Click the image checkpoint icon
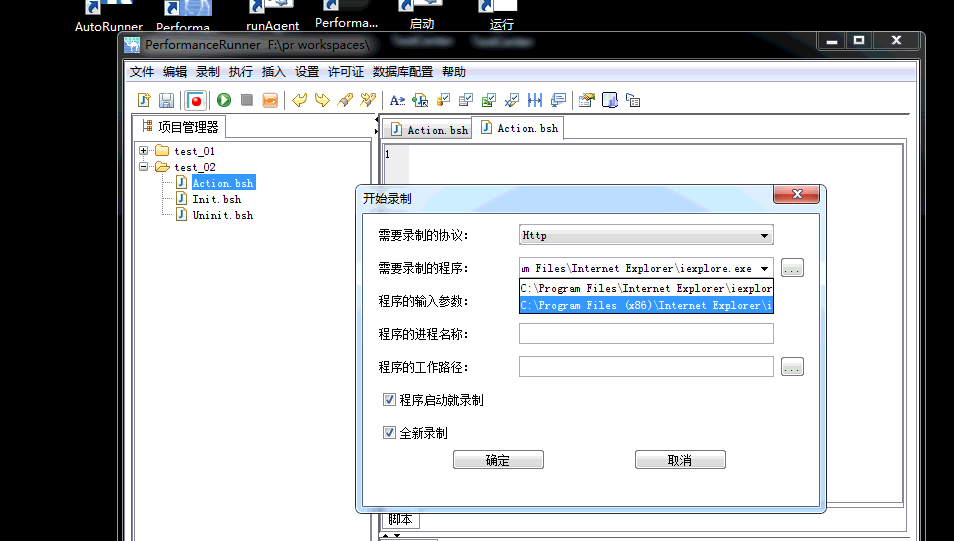The width and height of the screenshot is (954, 541). [489, 100]
